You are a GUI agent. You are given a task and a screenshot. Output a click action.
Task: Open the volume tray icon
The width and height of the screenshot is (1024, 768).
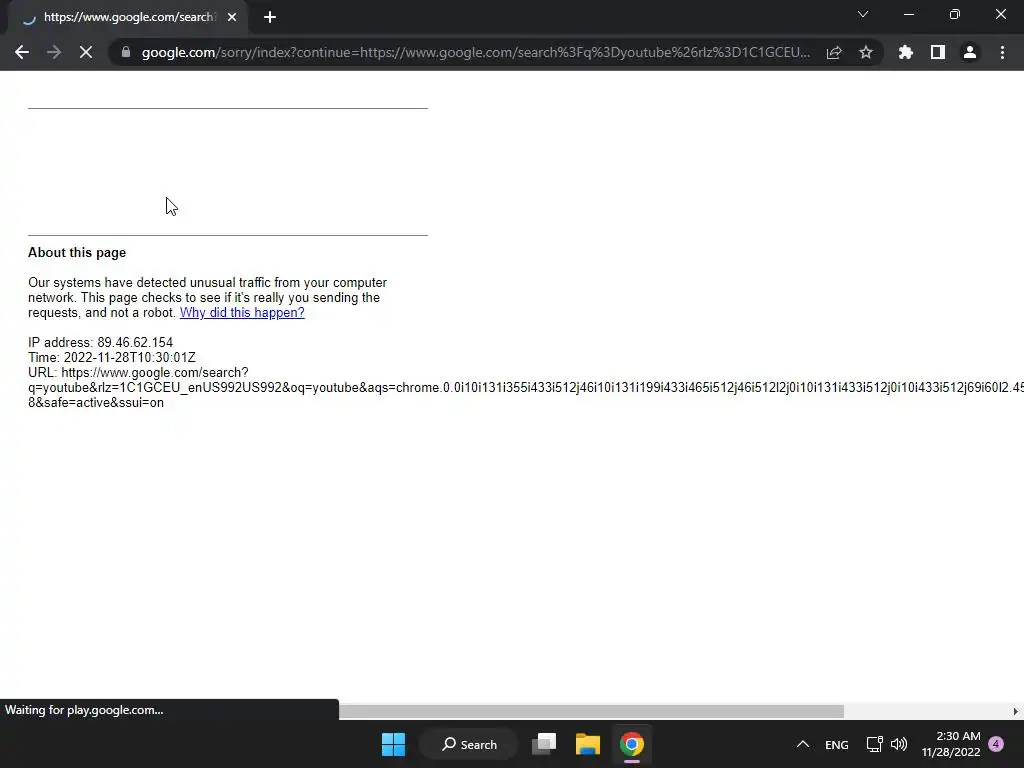[x=899, y=744]
